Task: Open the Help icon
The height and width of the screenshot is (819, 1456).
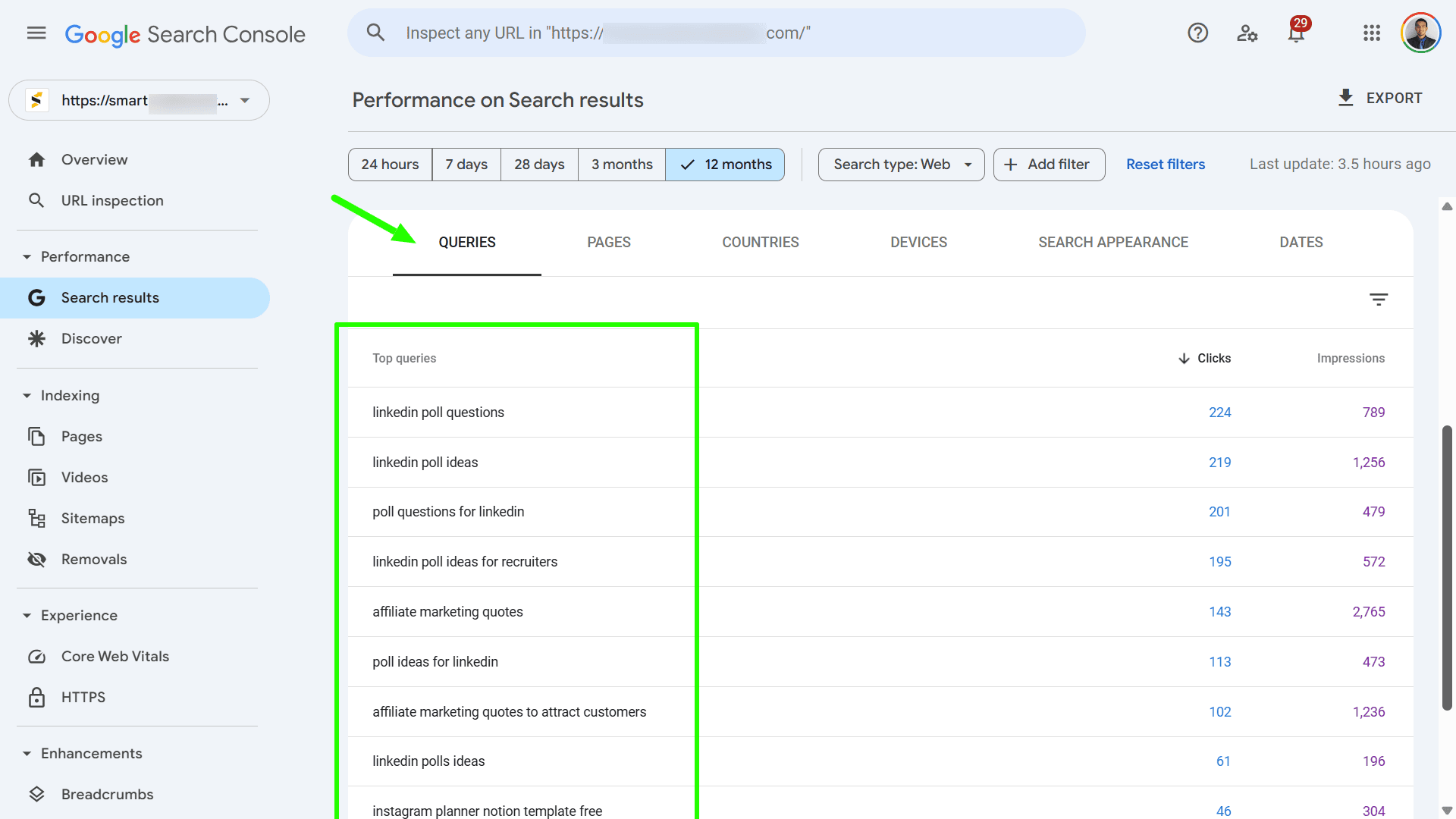Action: (1197, 33)
